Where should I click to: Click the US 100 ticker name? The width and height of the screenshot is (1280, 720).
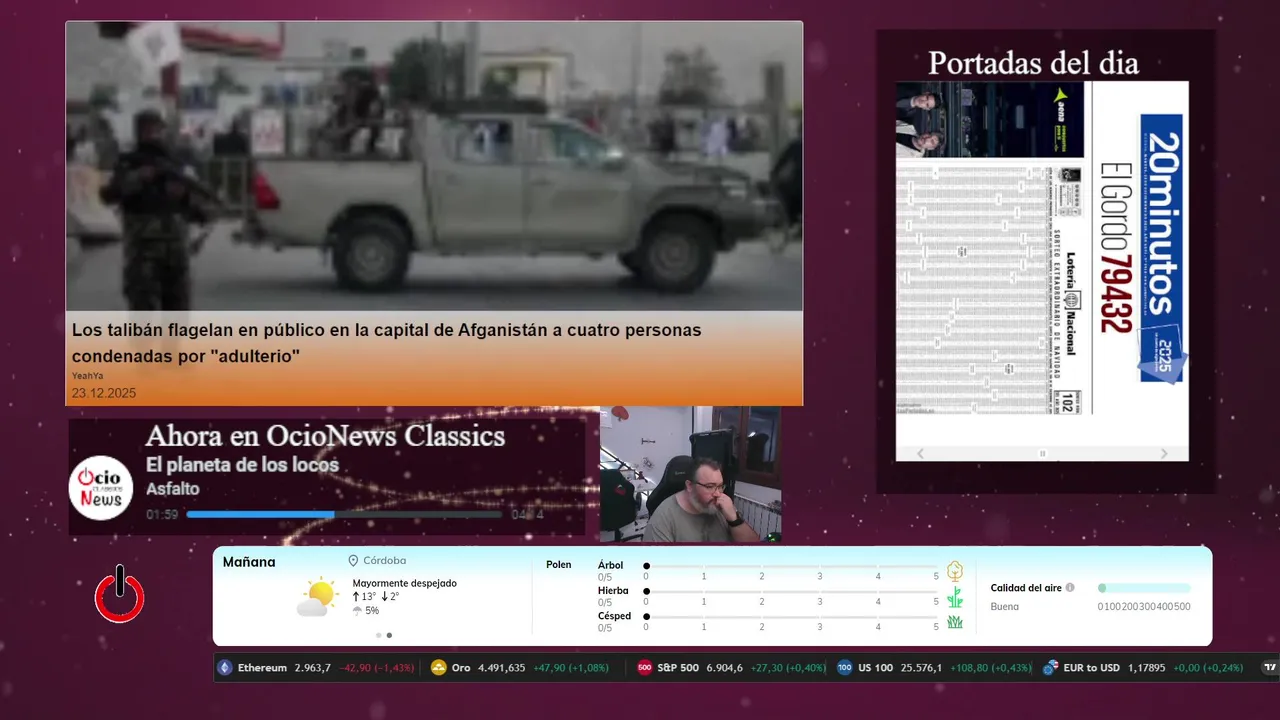875,668
